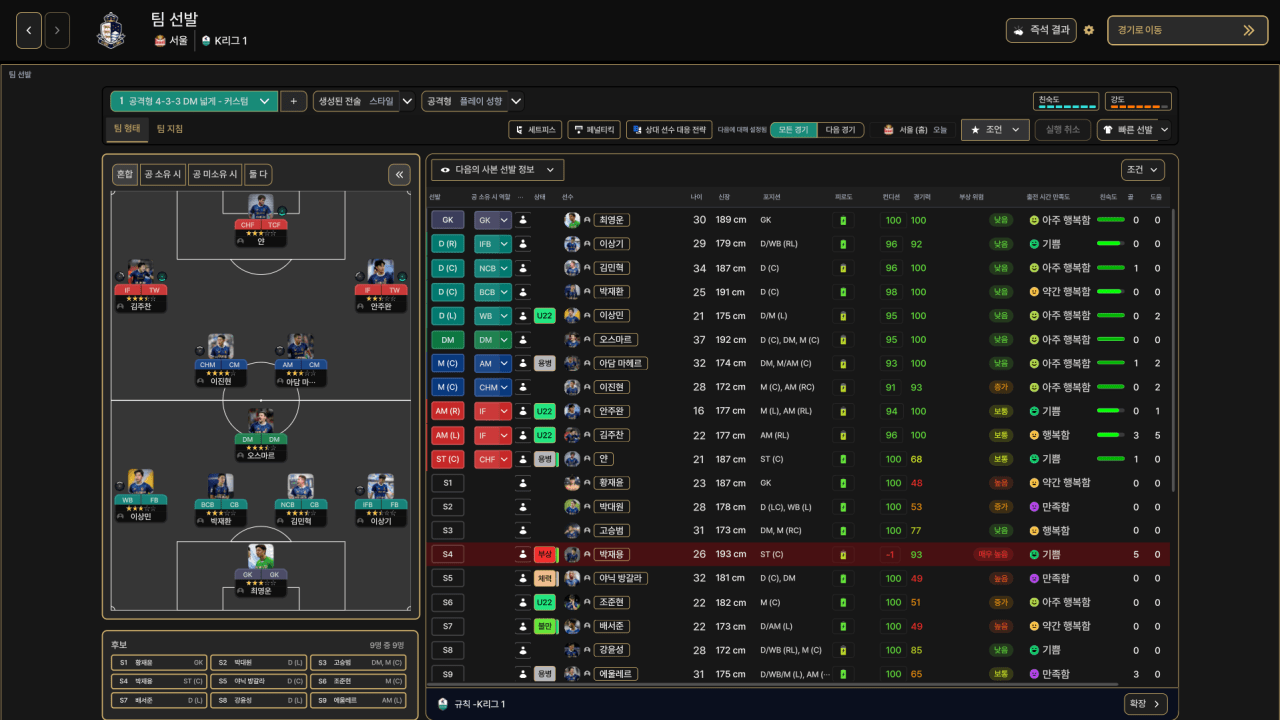Click the 친숙도 progress bar
Image resolution: width=1280 pixels, height=720 pixels.
click(1064, 101)
